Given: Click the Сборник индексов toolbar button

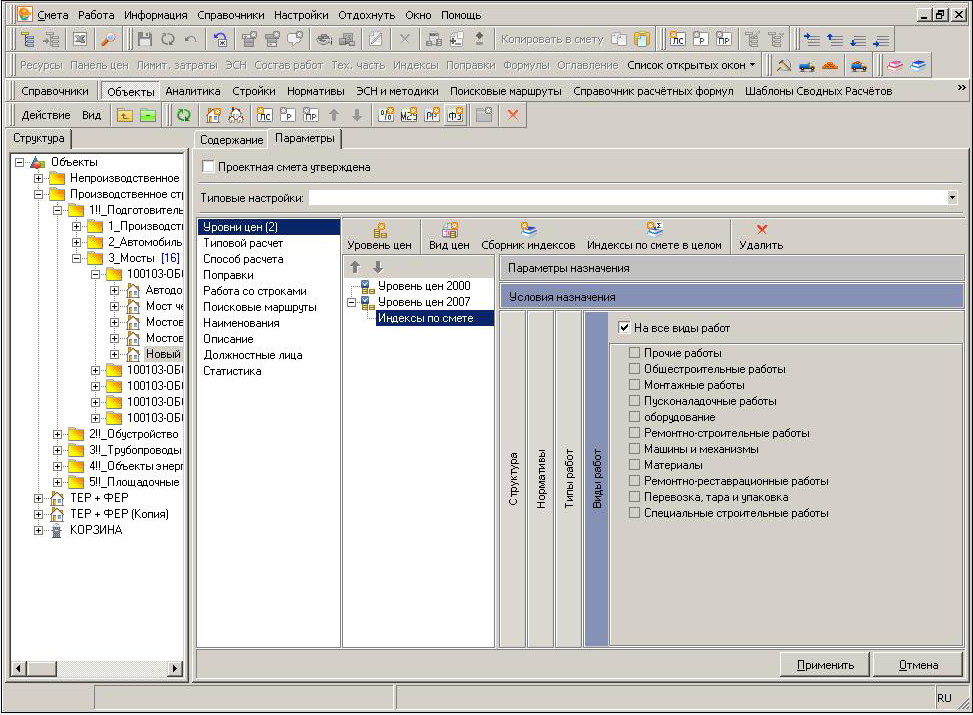Looking at the screenshot, I should (x=528, y=236).
